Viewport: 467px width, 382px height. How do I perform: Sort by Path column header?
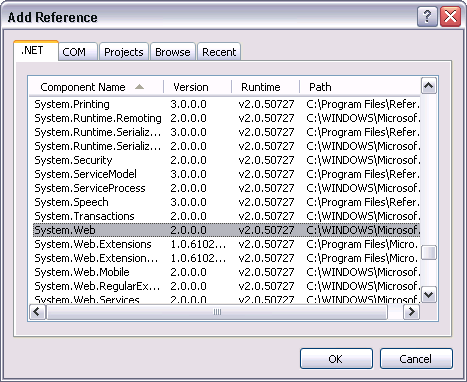(x=360, y=87)
